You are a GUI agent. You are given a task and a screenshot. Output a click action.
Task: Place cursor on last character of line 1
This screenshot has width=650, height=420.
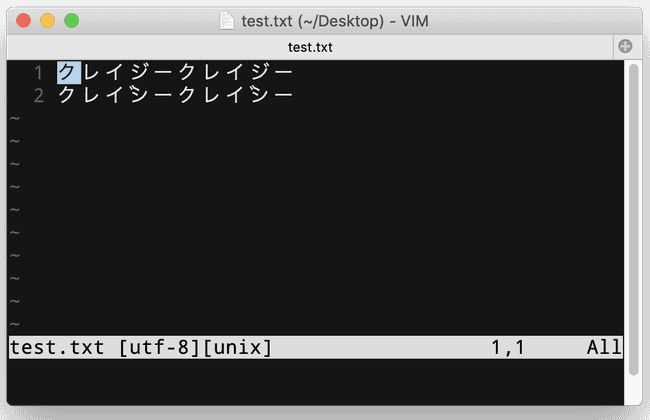point(284,73)
